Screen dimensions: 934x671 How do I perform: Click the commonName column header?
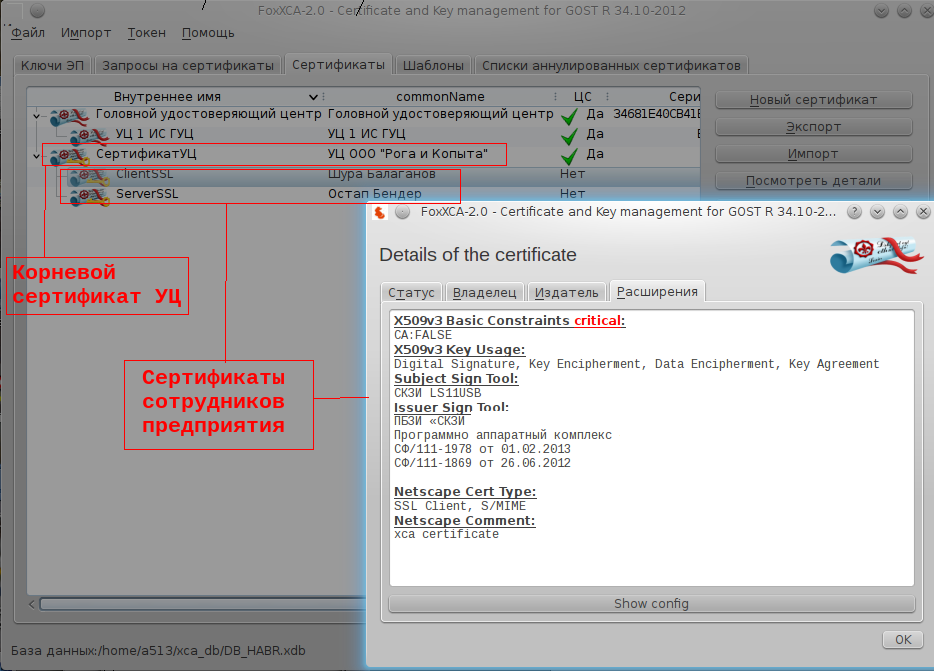coord(440,97)
